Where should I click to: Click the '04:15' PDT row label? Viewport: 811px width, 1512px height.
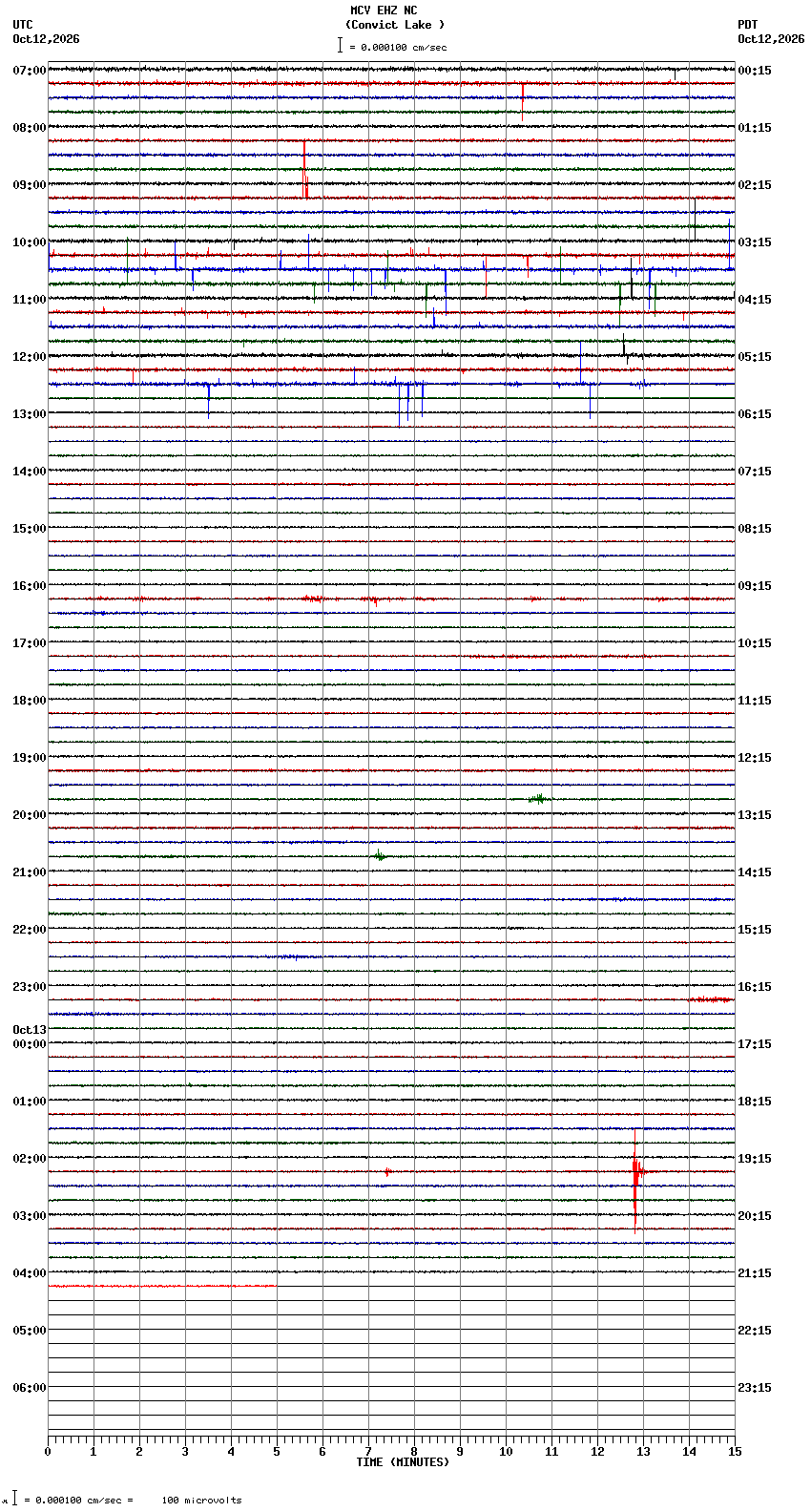point(755,300)
